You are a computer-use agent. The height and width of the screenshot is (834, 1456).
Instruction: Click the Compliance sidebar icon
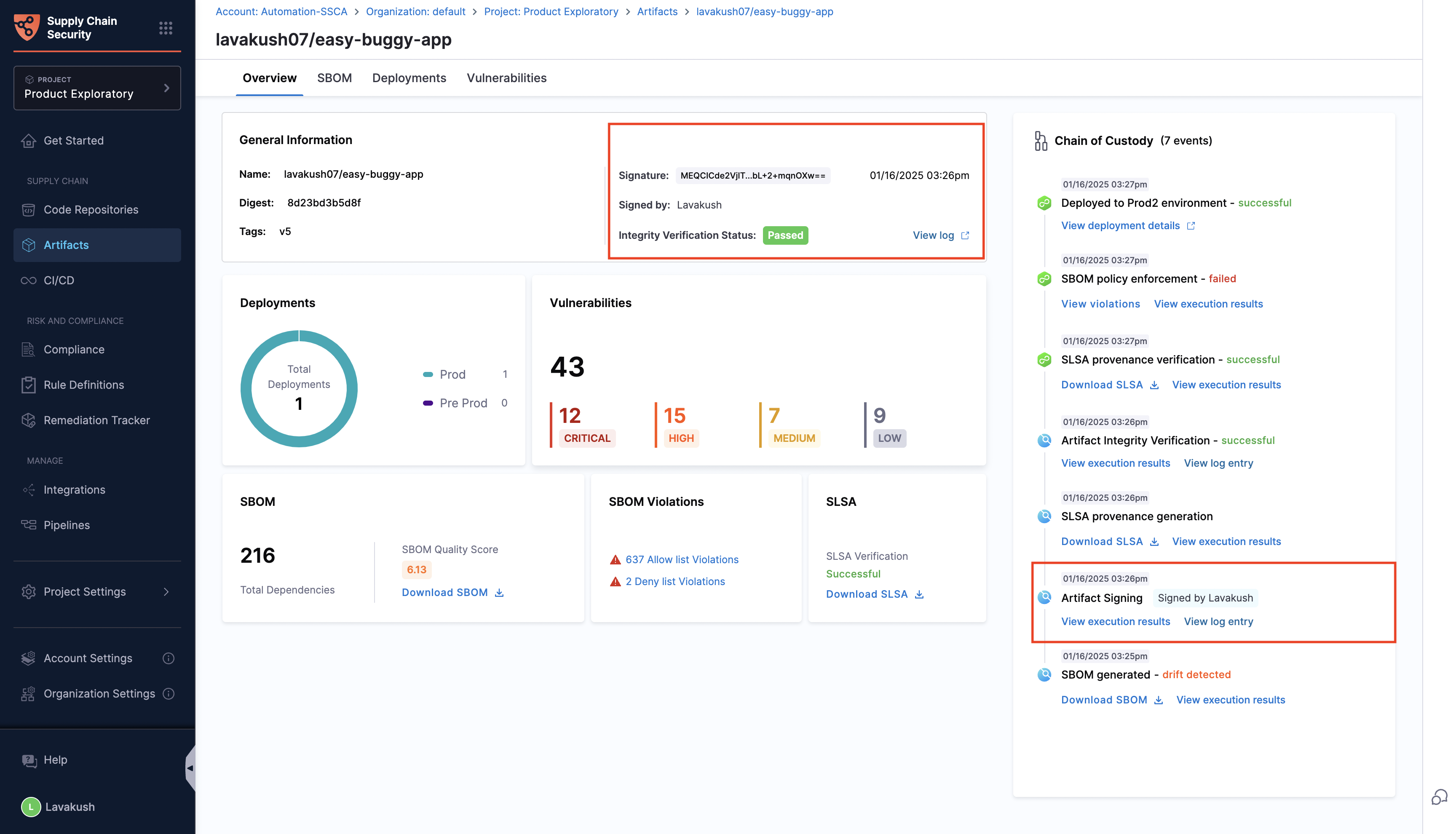pyautogui.click(x=29, y=350)
